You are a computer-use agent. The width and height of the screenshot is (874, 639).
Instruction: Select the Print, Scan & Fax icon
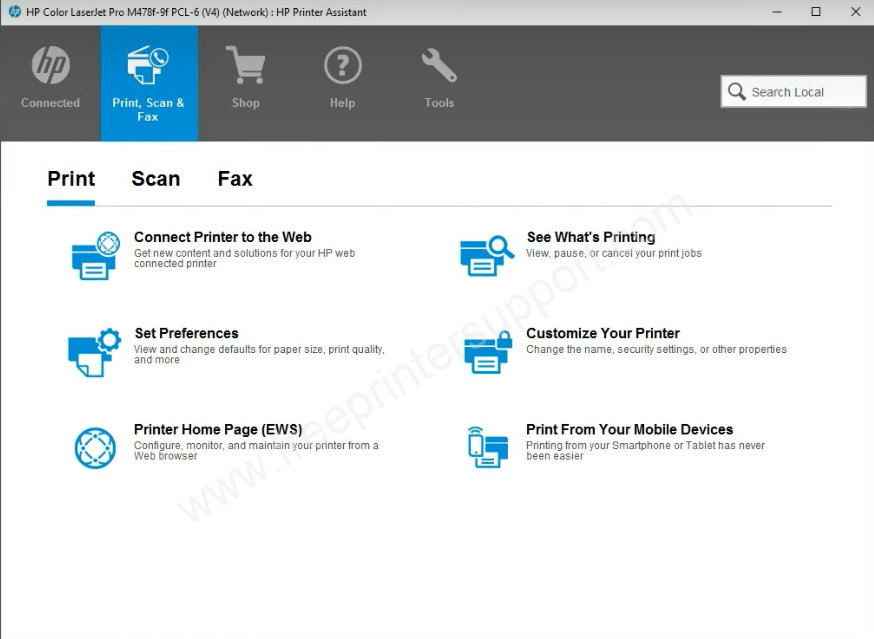pyautogui.click(x=148, y=65)
